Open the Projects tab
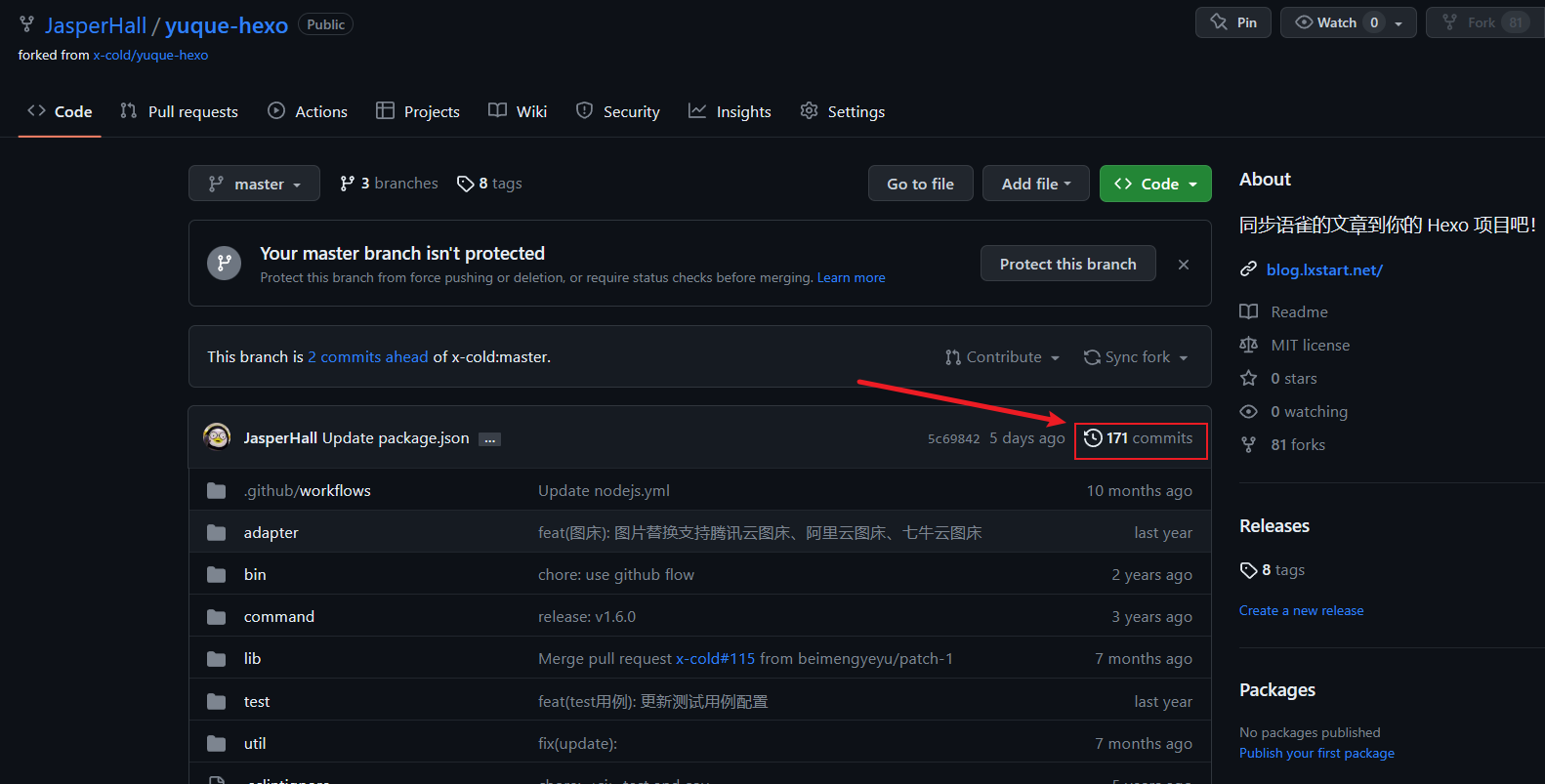Screen dimensions: 1545x784 point(418,111)
